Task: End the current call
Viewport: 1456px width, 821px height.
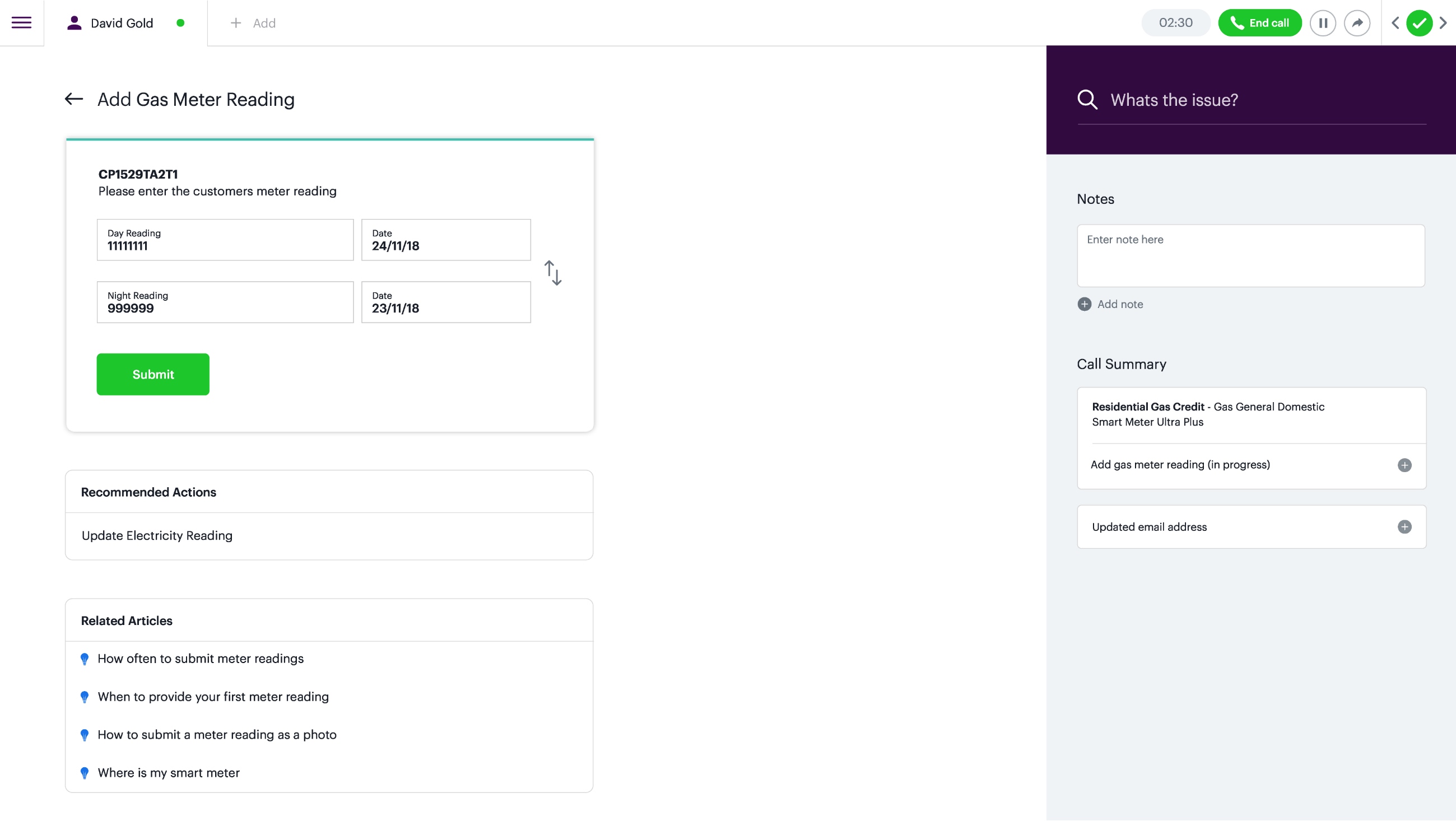Action: click(1259, 22)
